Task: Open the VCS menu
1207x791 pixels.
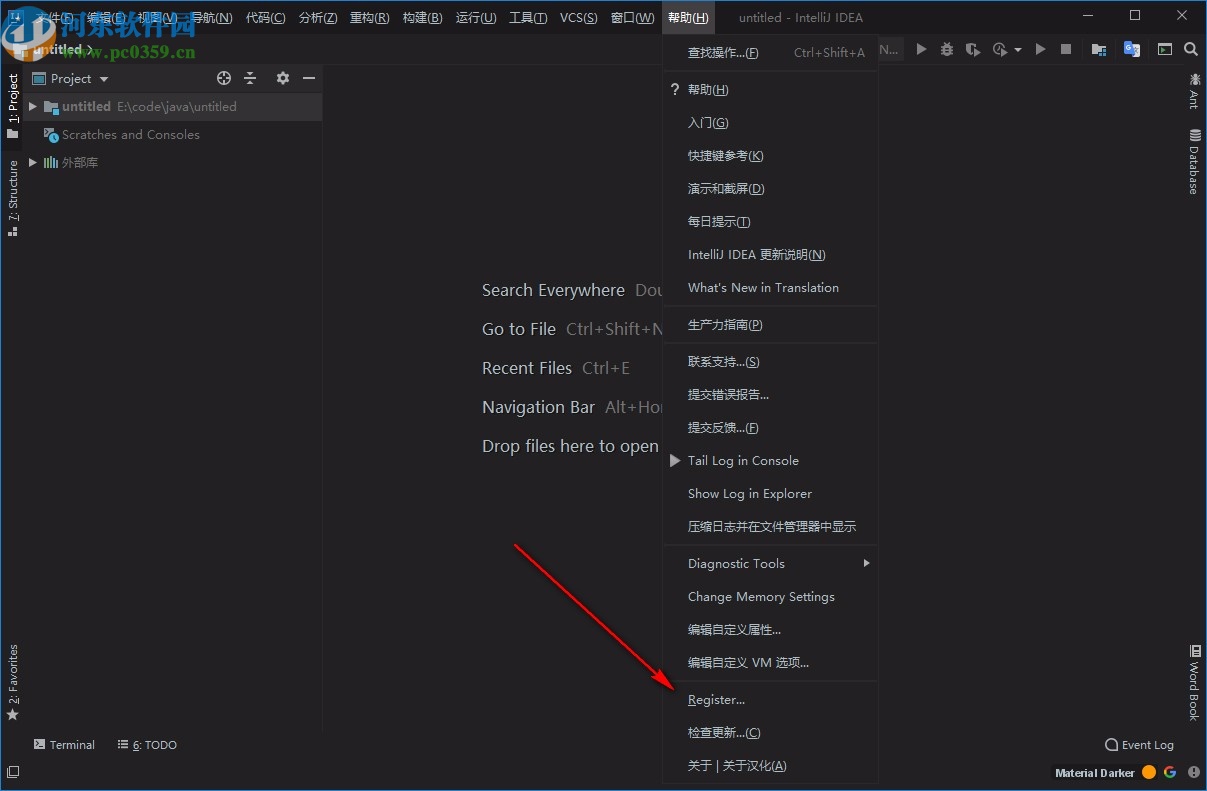Action: (578, 17)
